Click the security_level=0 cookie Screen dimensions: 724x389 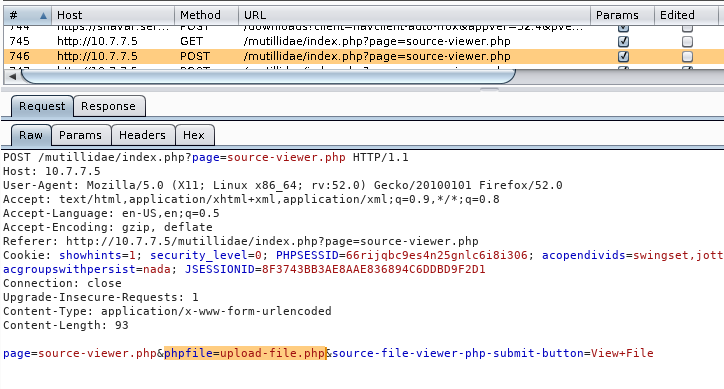(206, 255)
